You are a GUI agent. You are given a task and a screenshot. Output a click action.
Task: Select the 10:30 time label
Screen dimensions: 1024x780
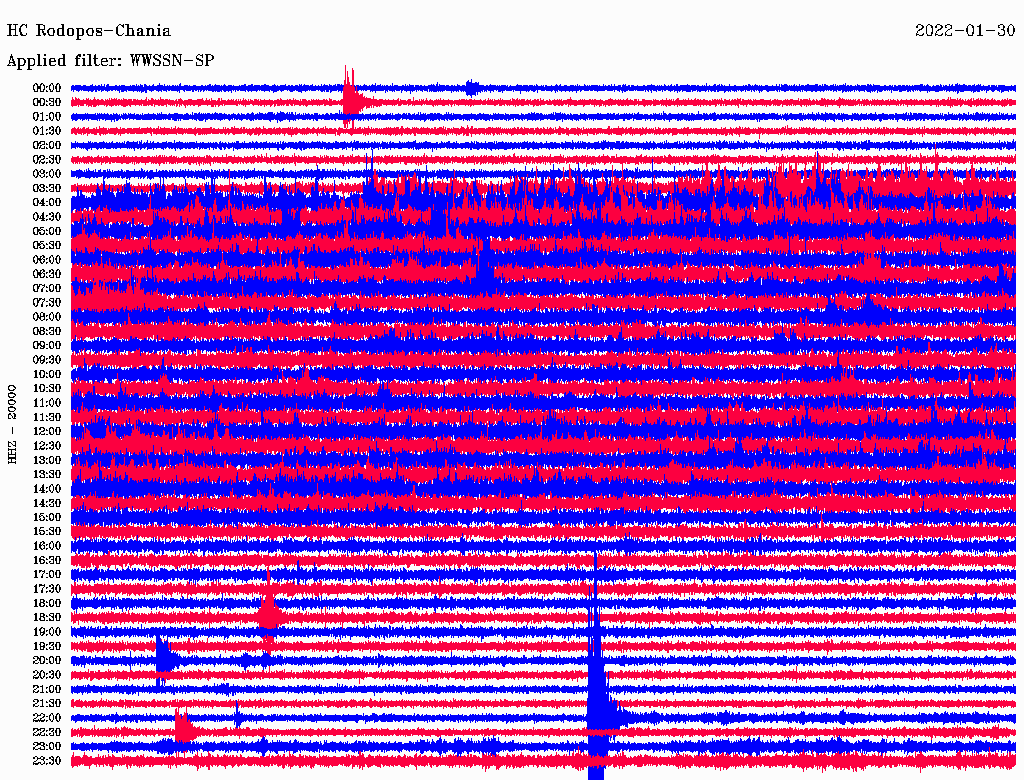point(46,389)
